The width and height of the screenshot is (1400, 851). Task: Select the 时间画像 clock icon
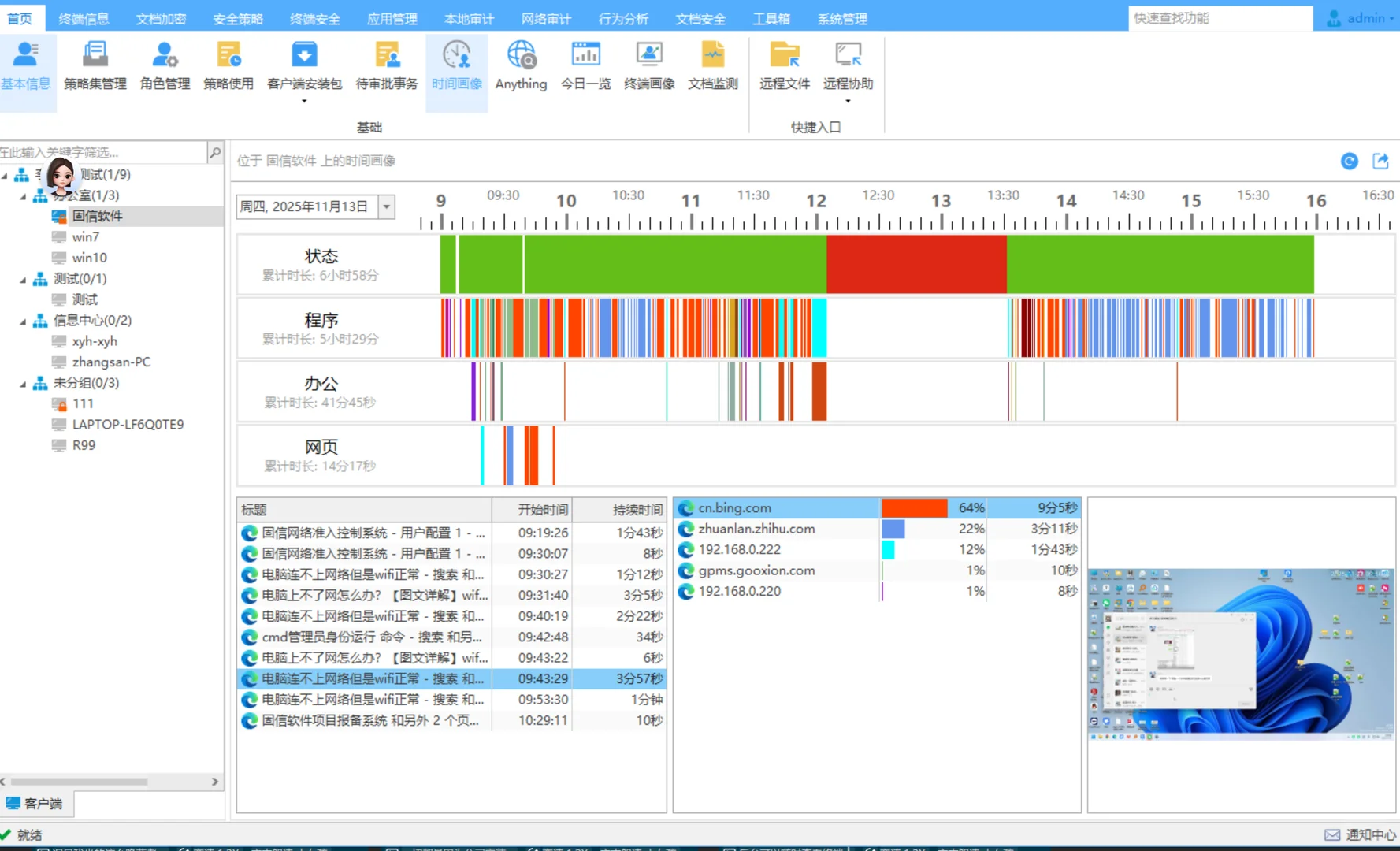point(457,55)
